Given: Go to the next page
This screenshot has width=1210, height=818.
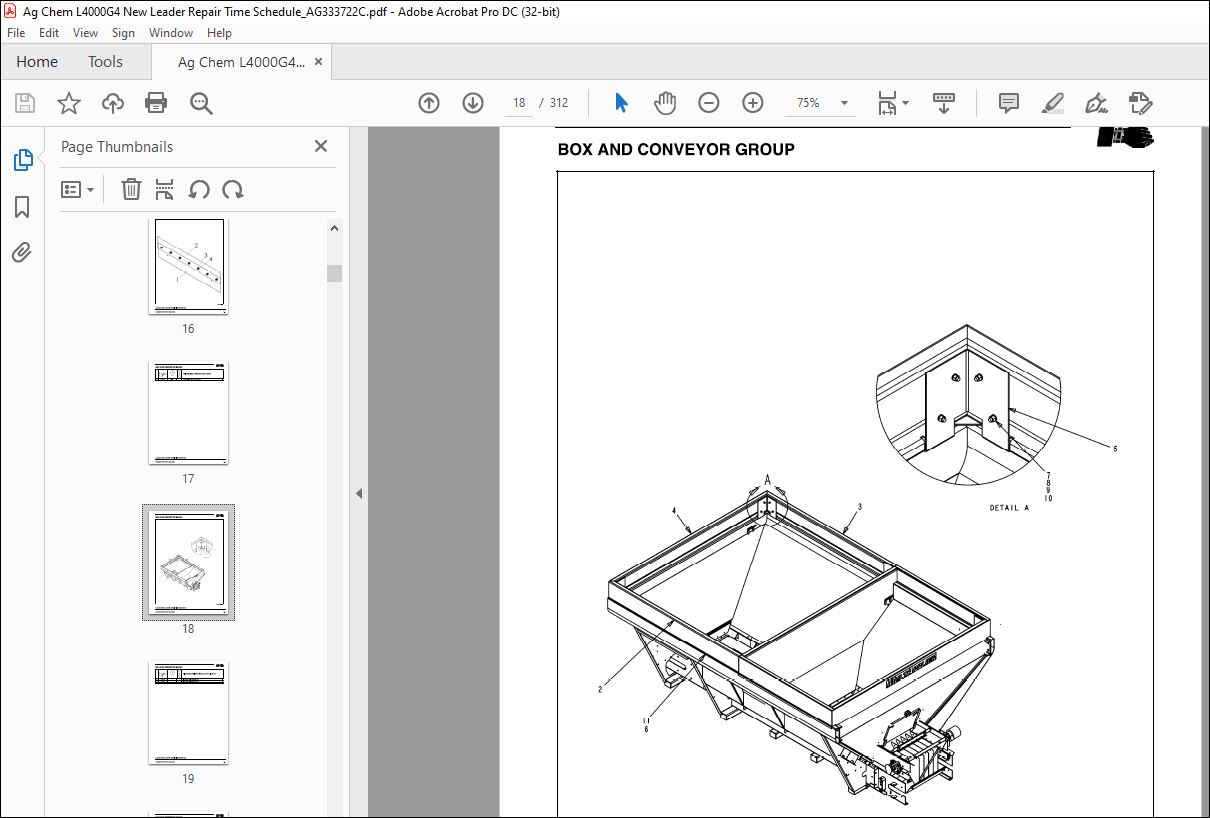Looking at the screenshot, I should coord(473,103).
